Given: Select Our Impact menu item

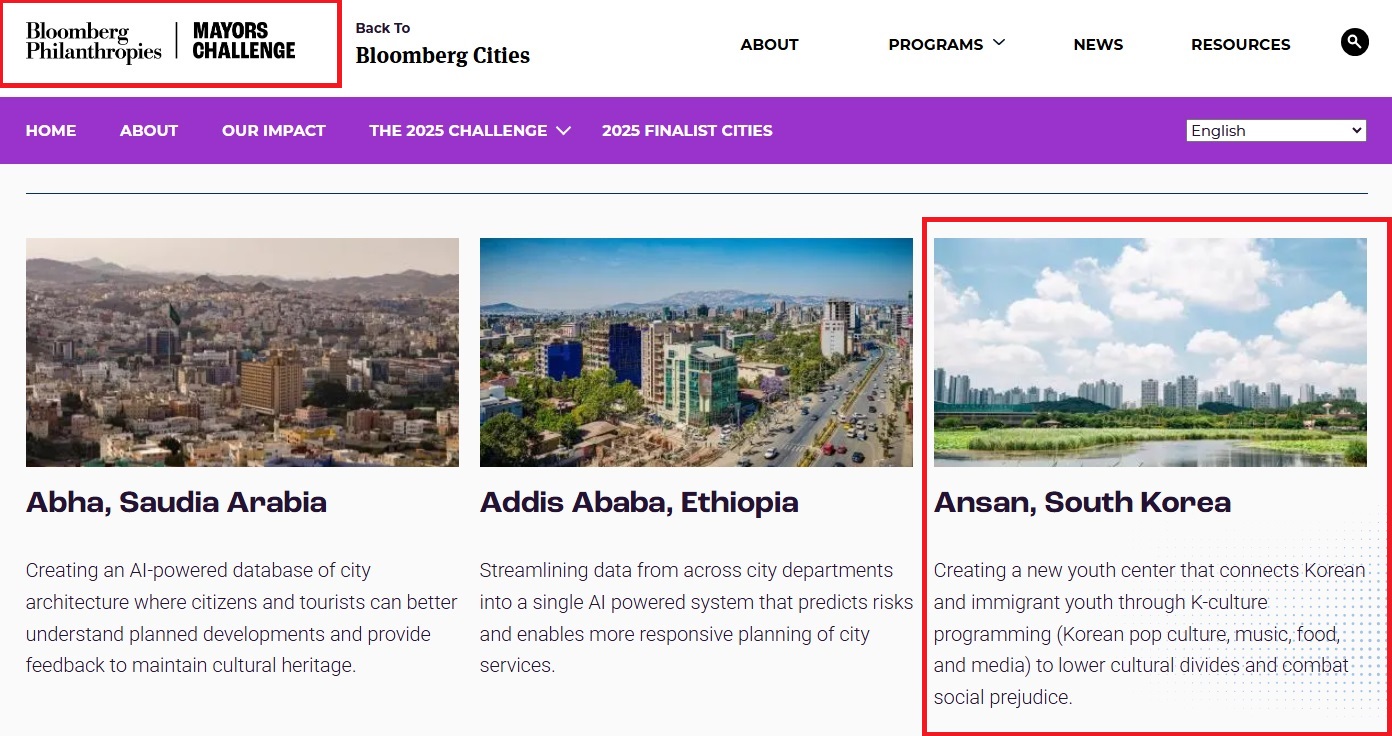Looking at the screenshot, I should [274, 131].
